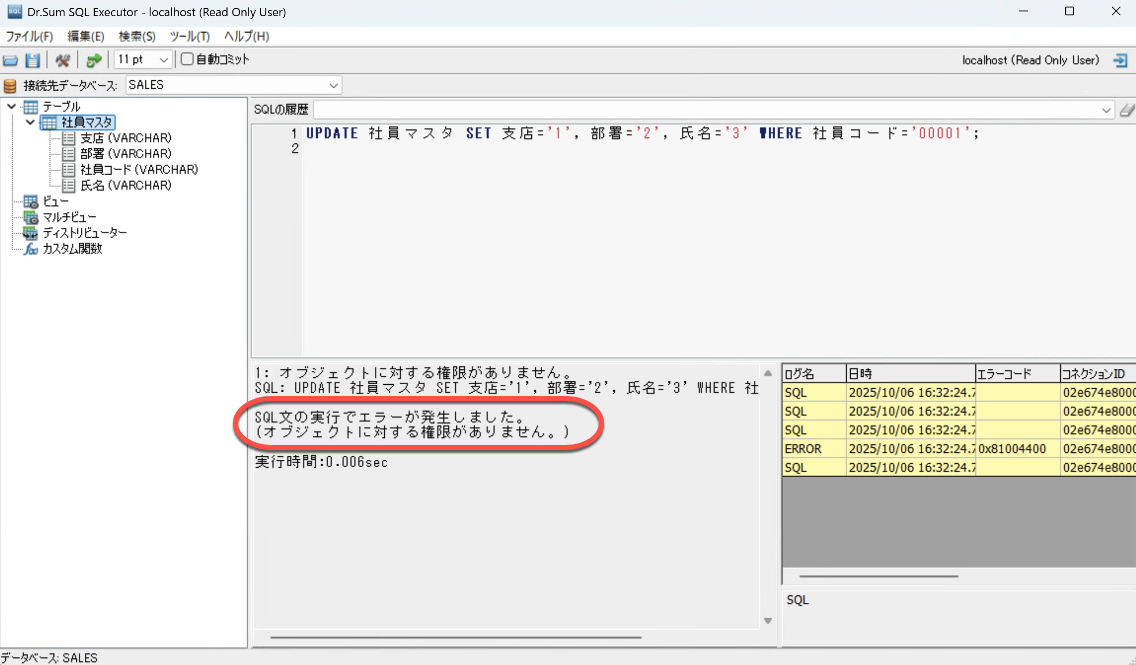Run the SQL with the green arrow icon
Viewport: 1136px width, 665px height.
click(93, 60)
